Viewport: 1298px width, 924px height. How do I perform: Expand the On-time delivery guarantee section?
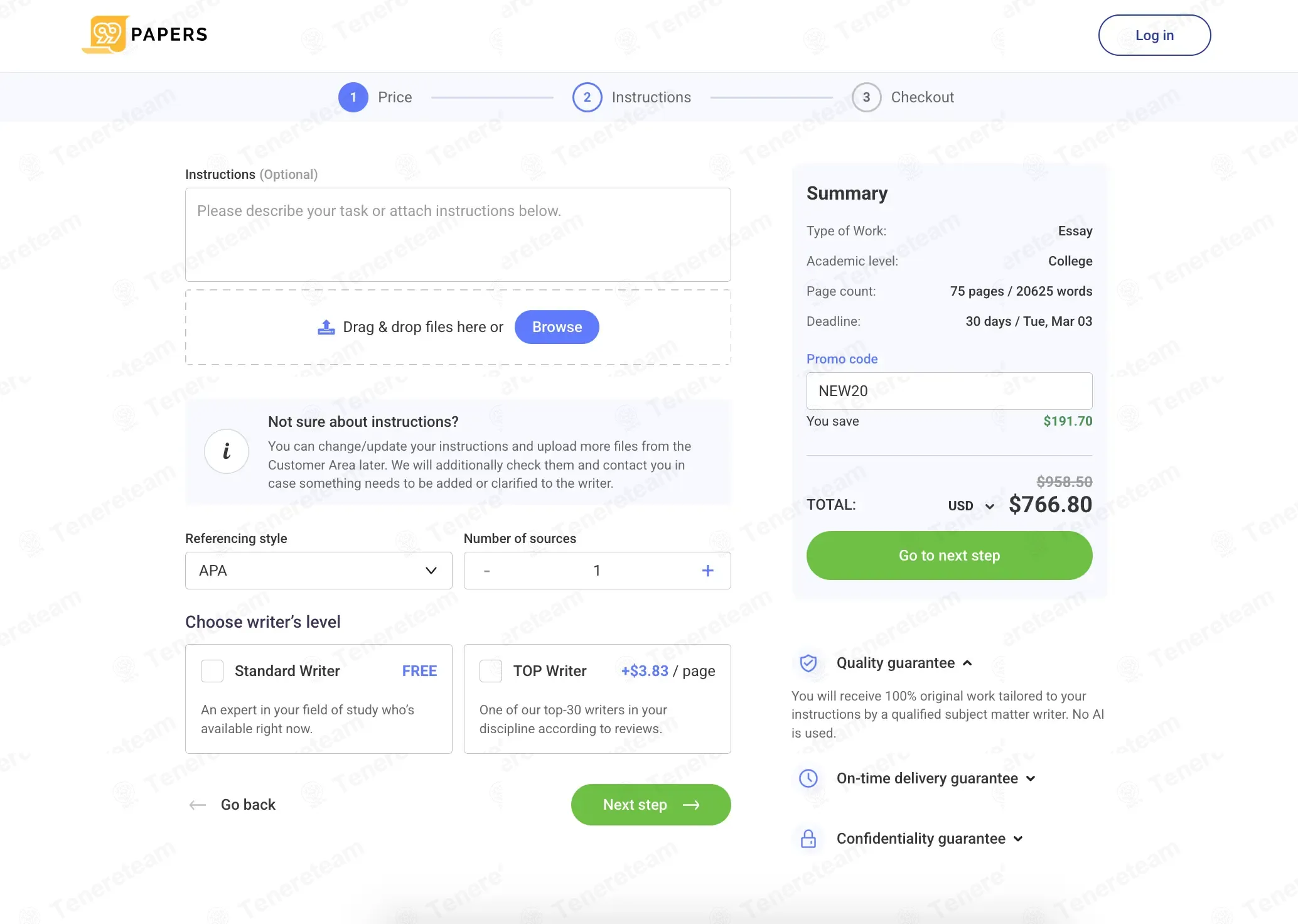(x=1031, y=778)
